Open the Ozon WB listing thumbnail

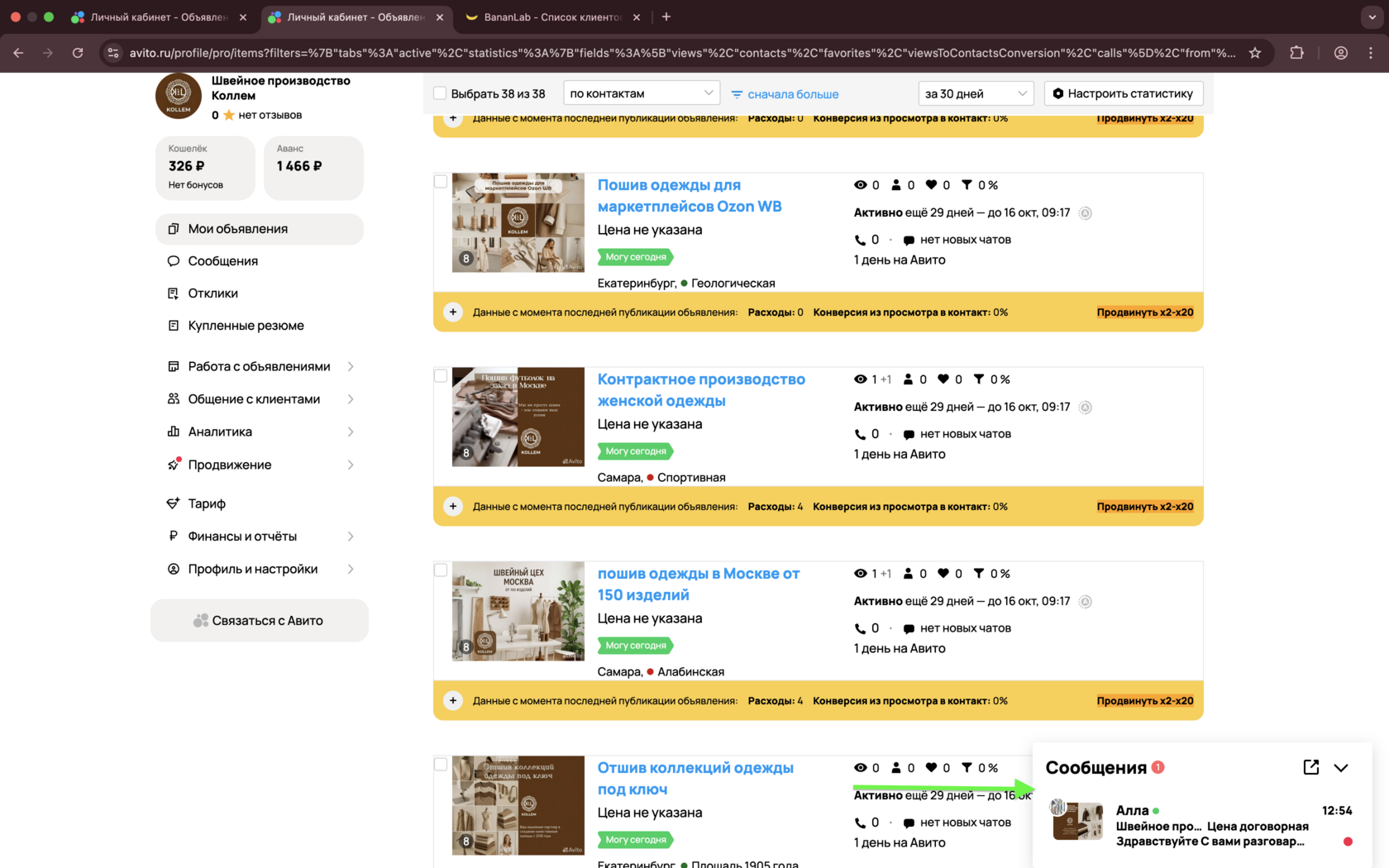tap(518, 222)
